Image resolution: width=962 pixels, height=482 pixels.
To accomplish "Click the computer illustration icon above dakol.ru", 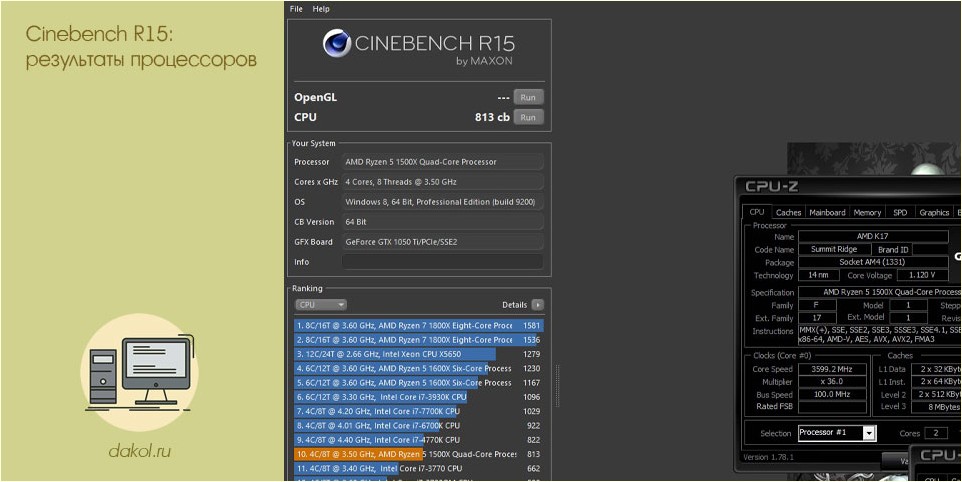I will [140, 374].
